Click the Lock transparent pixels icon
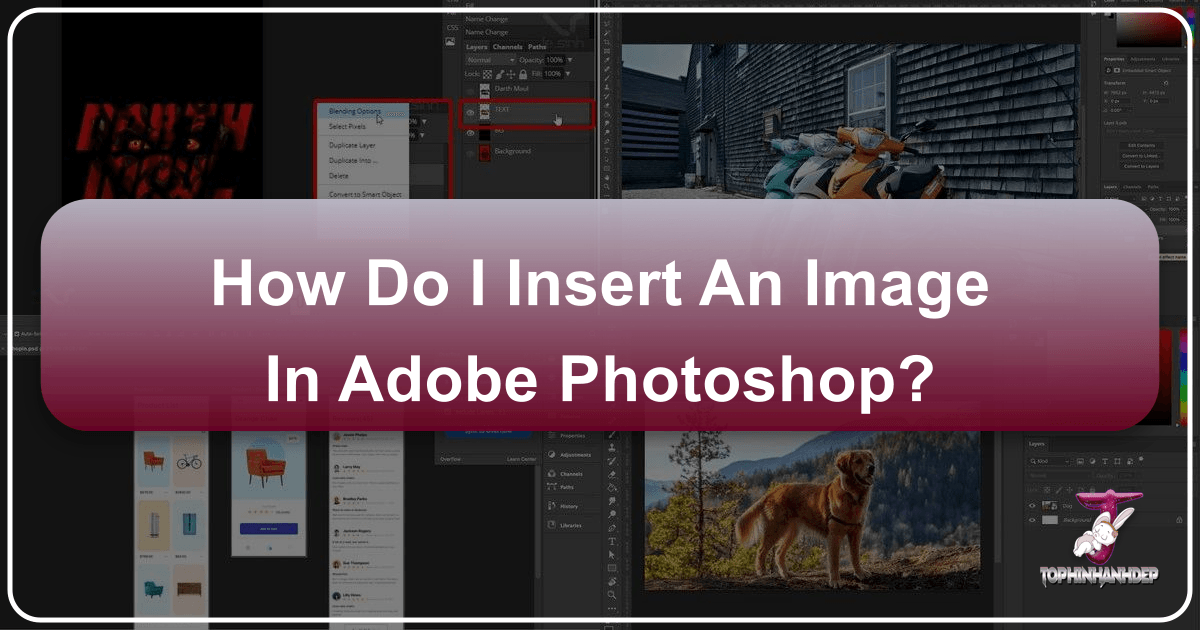 [486, 74]
